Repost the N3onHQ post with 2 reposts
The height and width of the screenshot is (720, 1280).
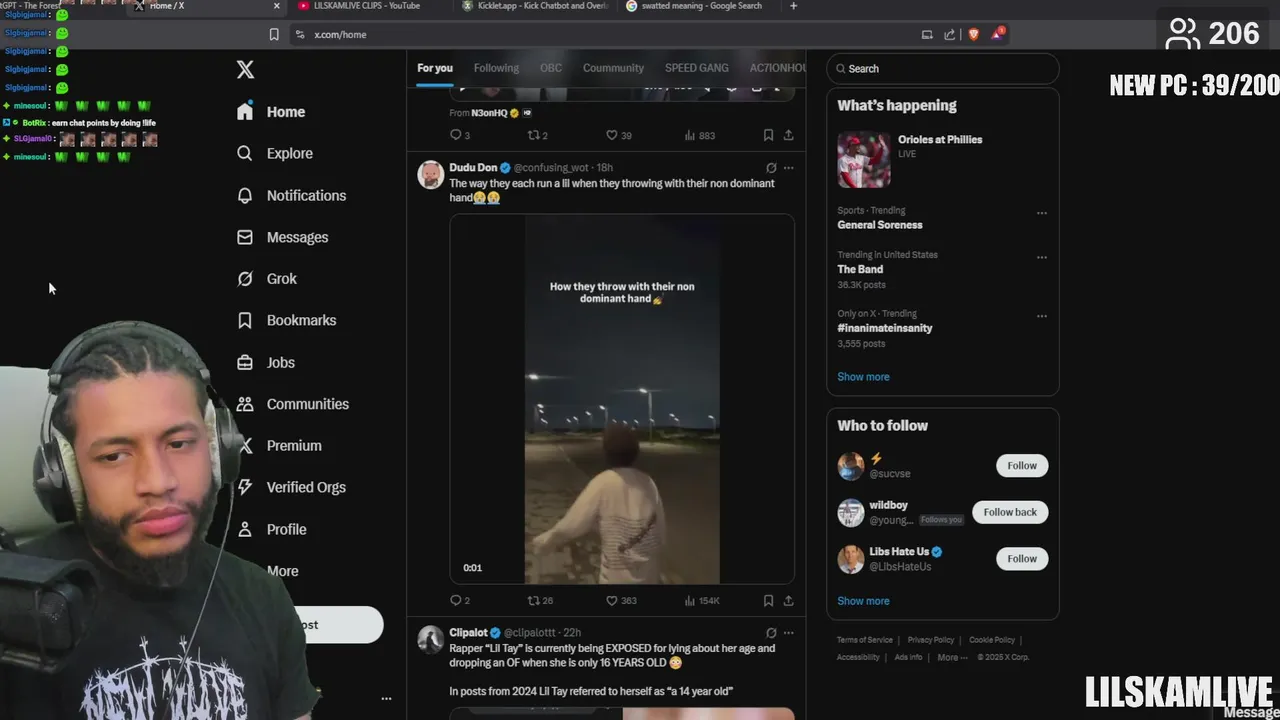point(538,135)
